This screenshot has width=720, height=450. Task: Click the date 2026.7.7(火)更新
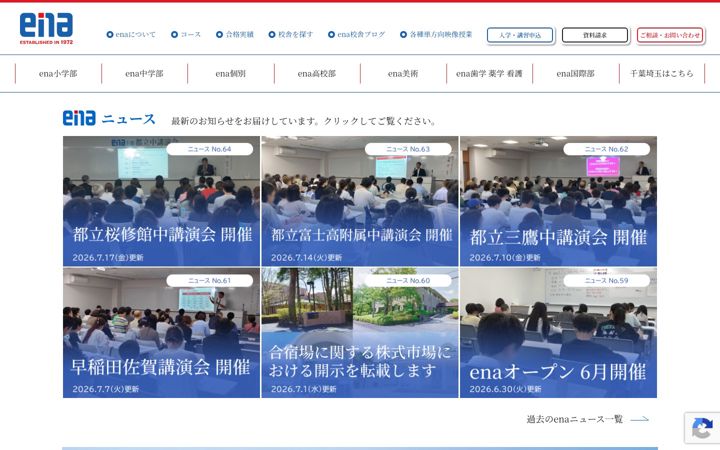coord(106,389)
